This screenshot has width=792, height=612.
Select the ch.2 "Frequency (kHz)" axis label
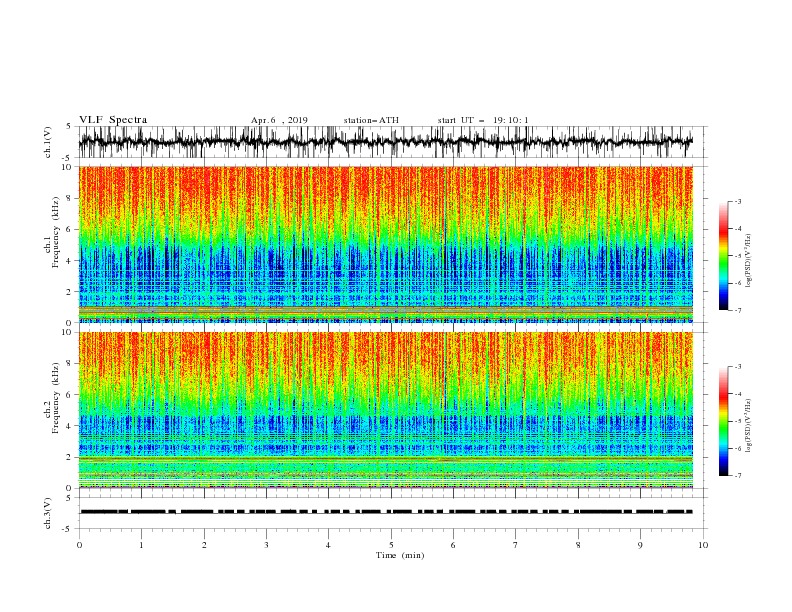[x=56, y=398]
